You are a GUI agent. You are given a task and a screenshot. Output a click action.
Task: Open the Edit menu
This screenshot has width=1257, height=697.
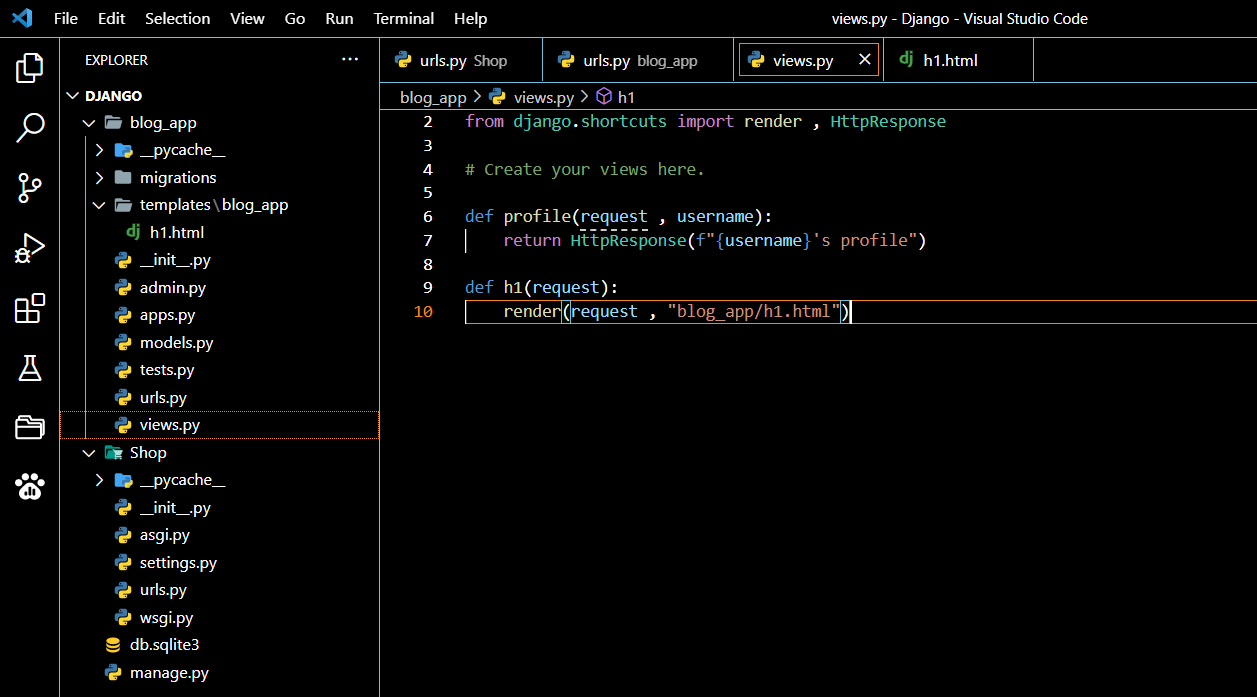[112, 18]
